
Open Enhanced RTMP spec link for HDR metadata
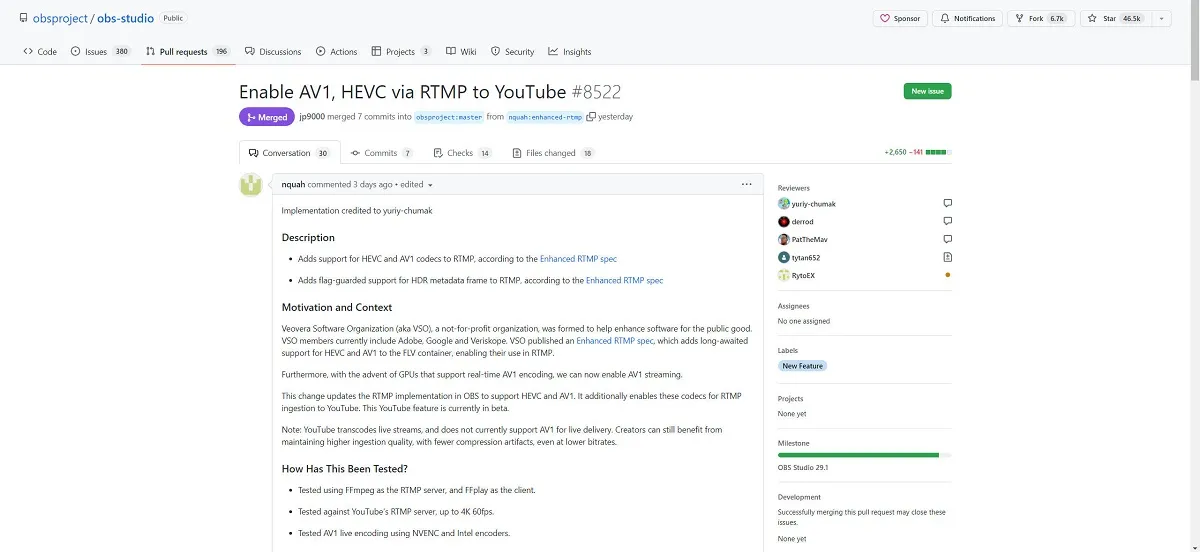[624, 281]
